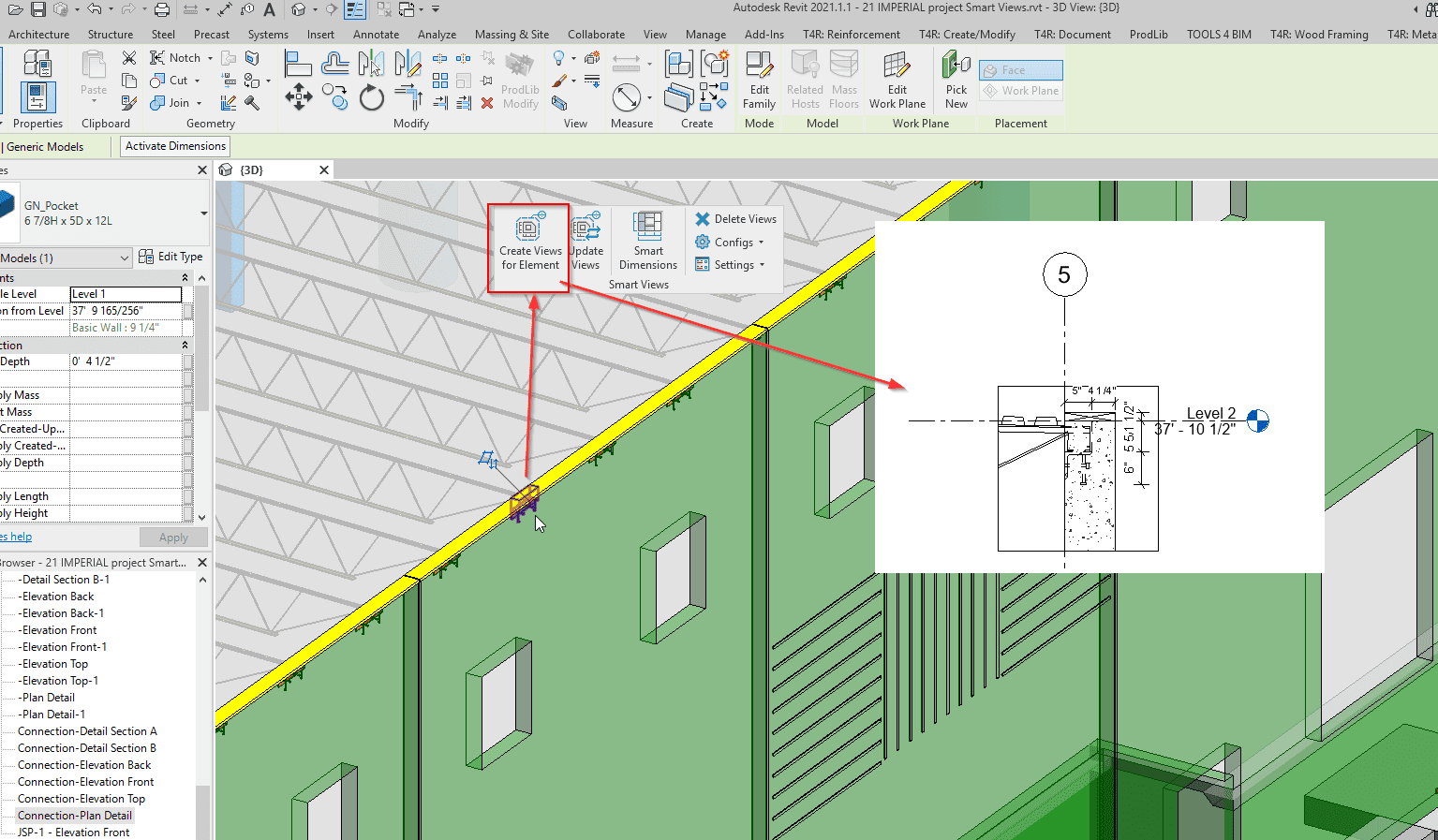Open the TOOLS 4 BIM tab

click(1219, 35)
